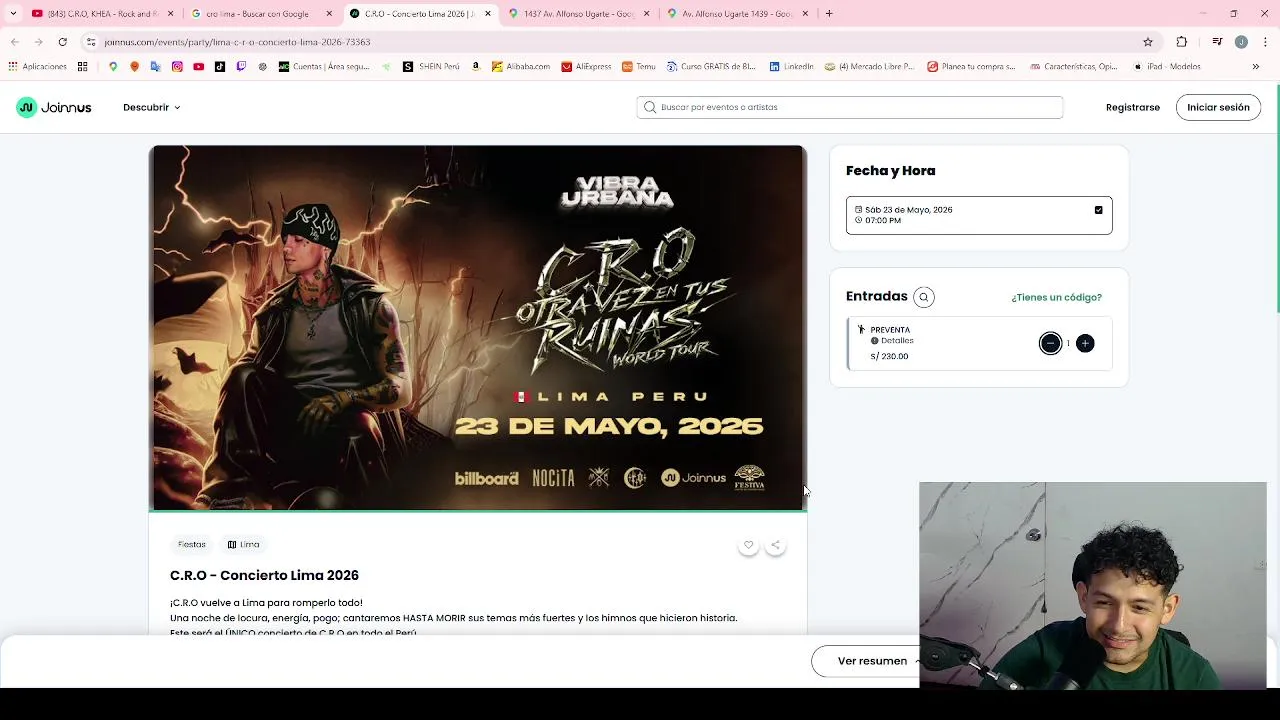Open the Chrome profile avatar
1280x720 pixels.
1241,42
